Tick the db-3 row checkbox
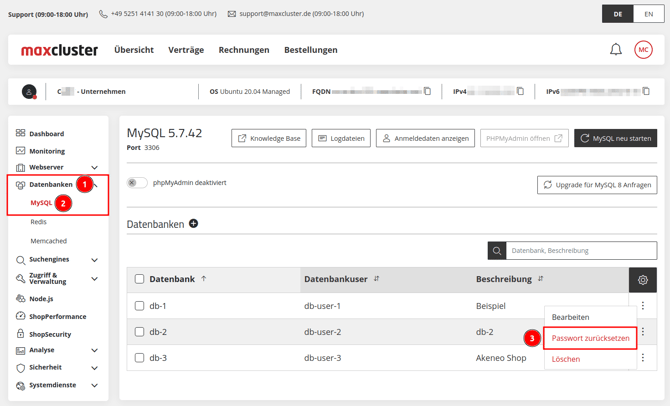This screenshot has width=670, height=406. (139, 358)
